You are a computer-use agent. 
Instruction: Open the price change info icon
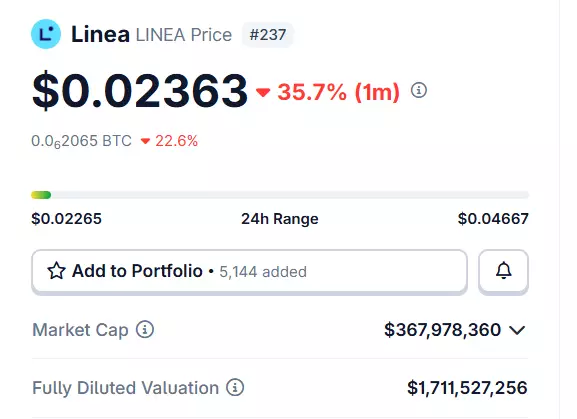coord(419,90)
